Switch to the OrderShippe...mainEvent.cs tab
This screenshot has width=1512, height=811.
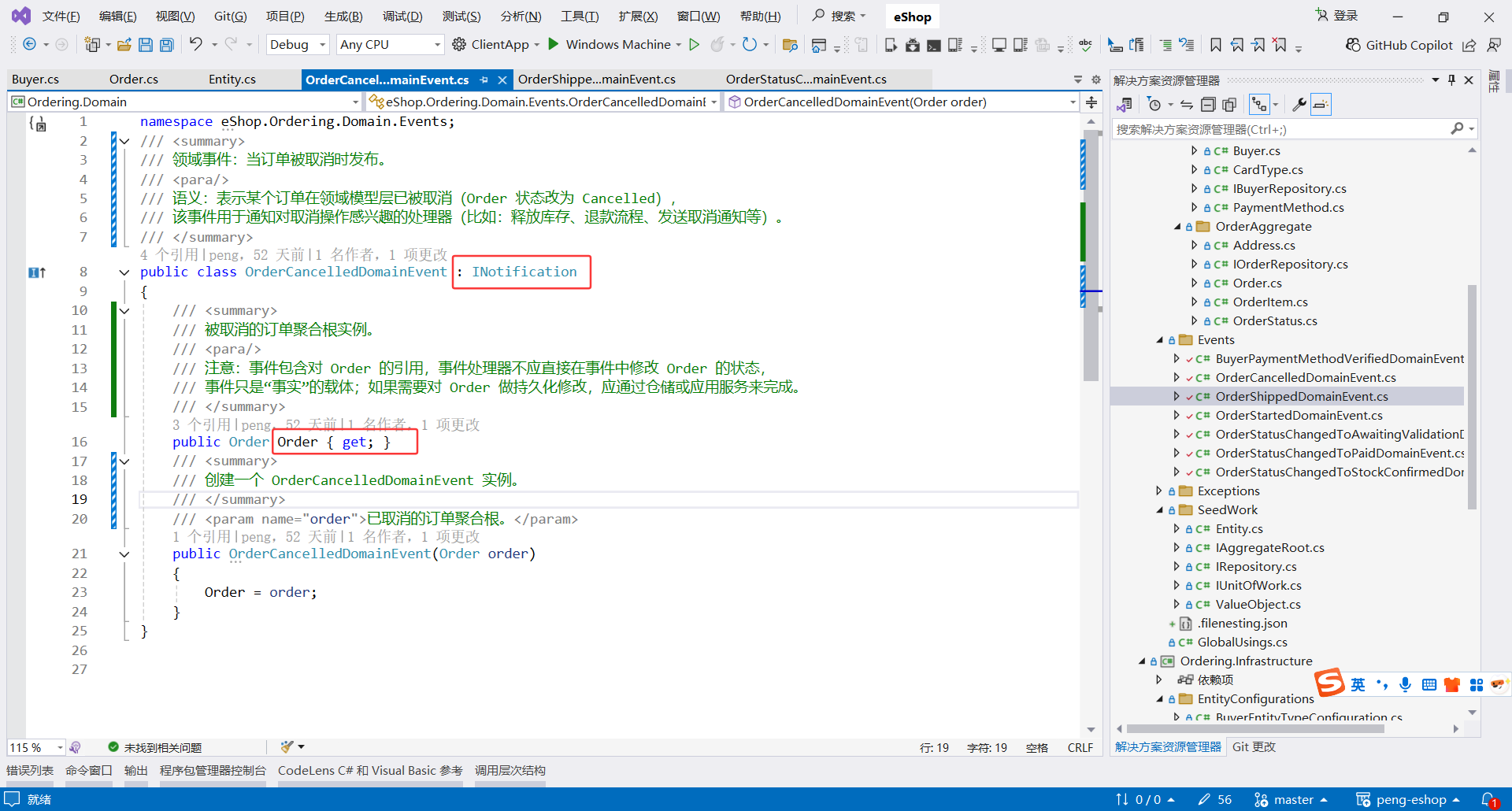(x=597, y=80)
